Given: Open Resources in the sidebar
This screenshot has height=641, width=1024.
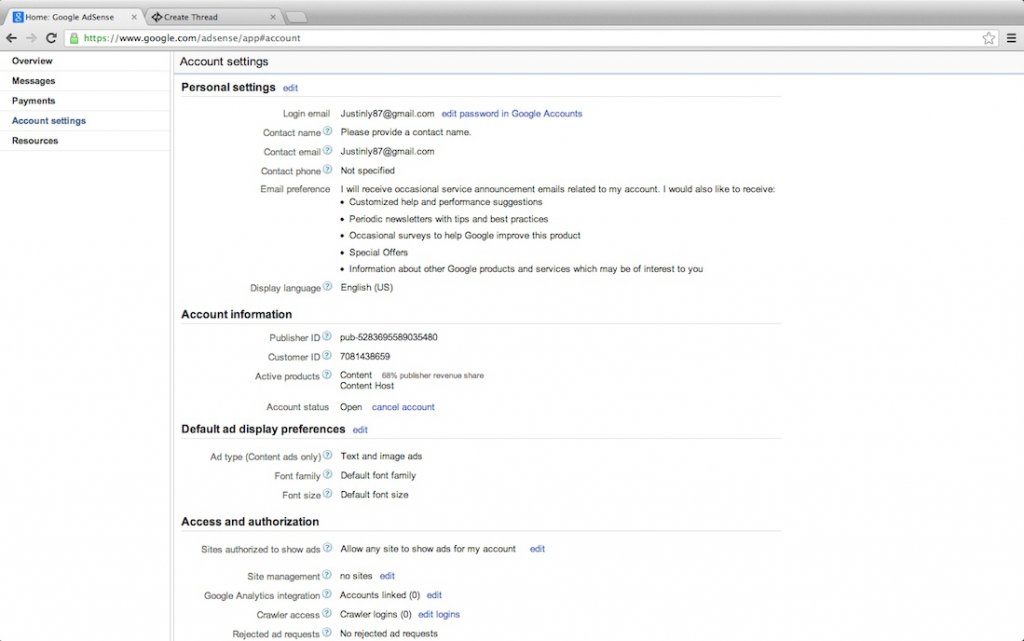Looking at the screenshot, I should (x=35, y=140).
